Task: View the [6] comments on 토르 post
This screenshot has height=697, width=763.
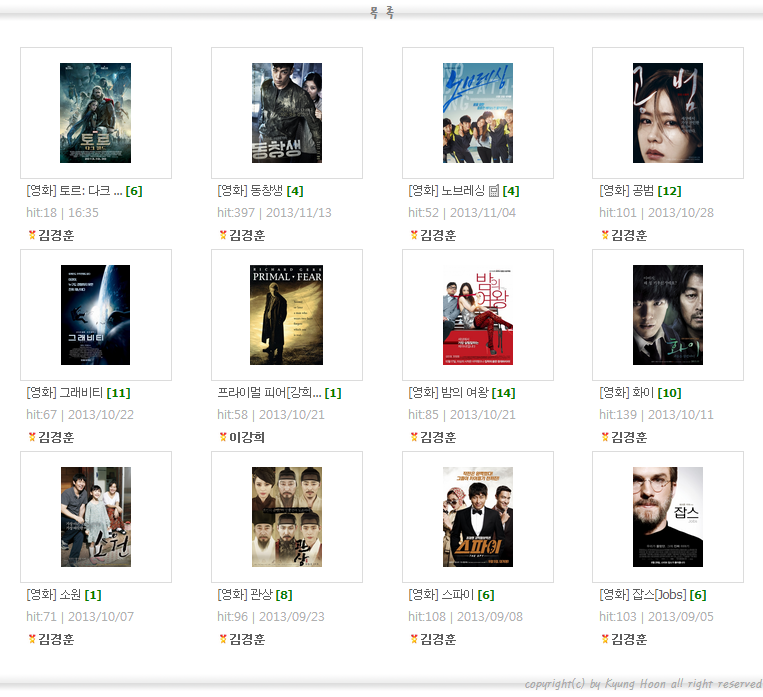Action: (134, 191)
